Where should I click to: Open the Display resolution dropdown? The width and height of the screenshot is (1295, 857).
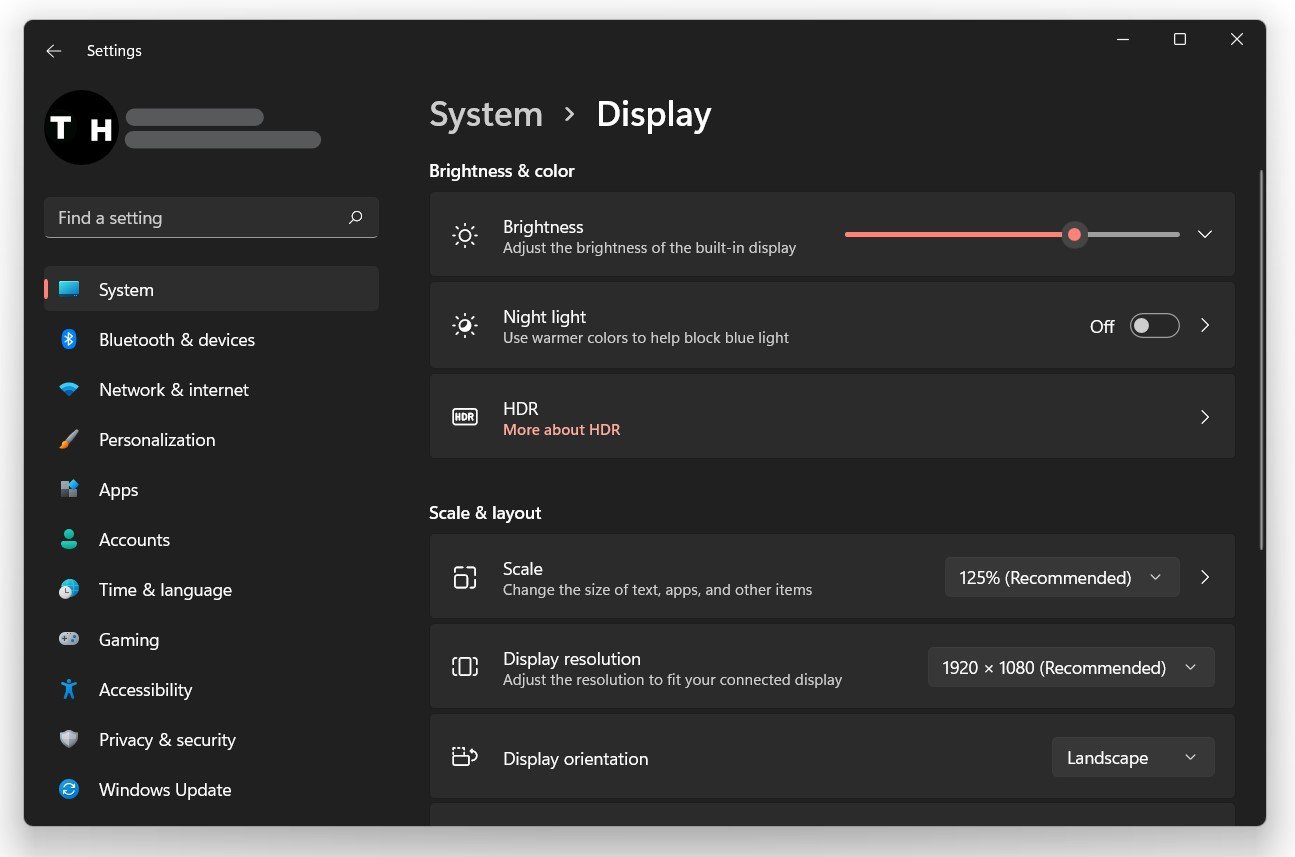coord(1070,668)
